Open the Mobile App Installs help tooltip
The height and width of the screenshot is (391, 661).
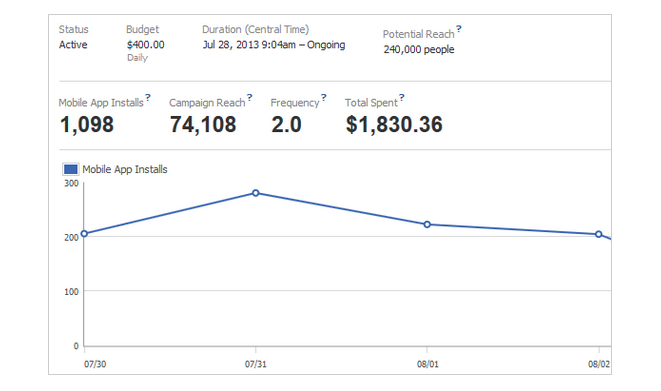[x=148, y=98]
